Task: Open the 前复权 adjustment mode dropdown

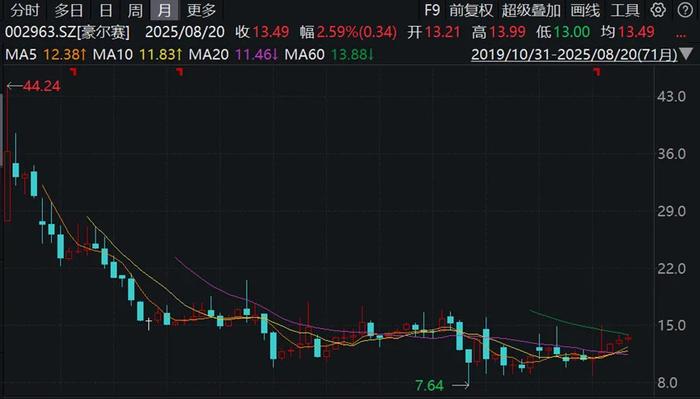Action: coord(471,10)
